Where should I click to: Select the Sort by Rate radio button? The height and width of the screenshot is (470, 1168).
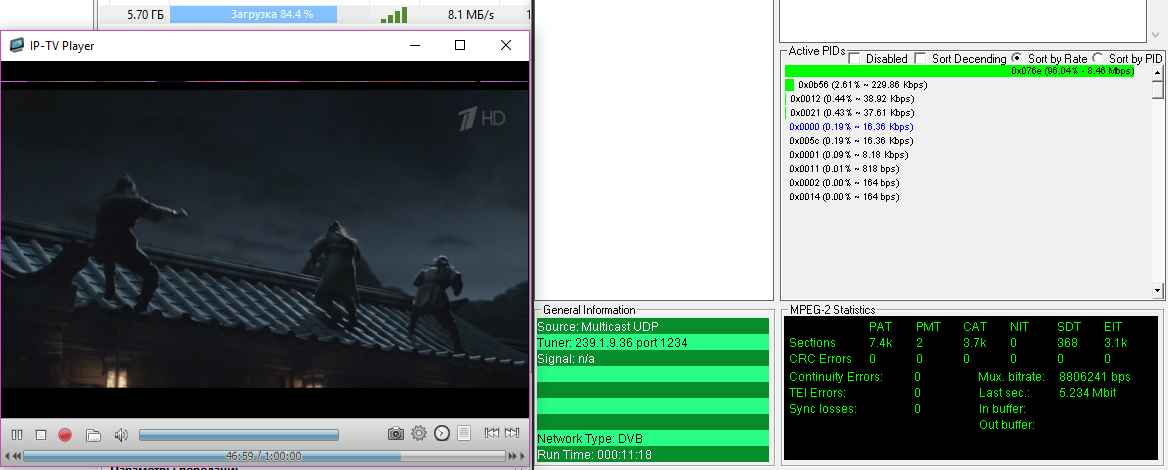coord(1017,58)
